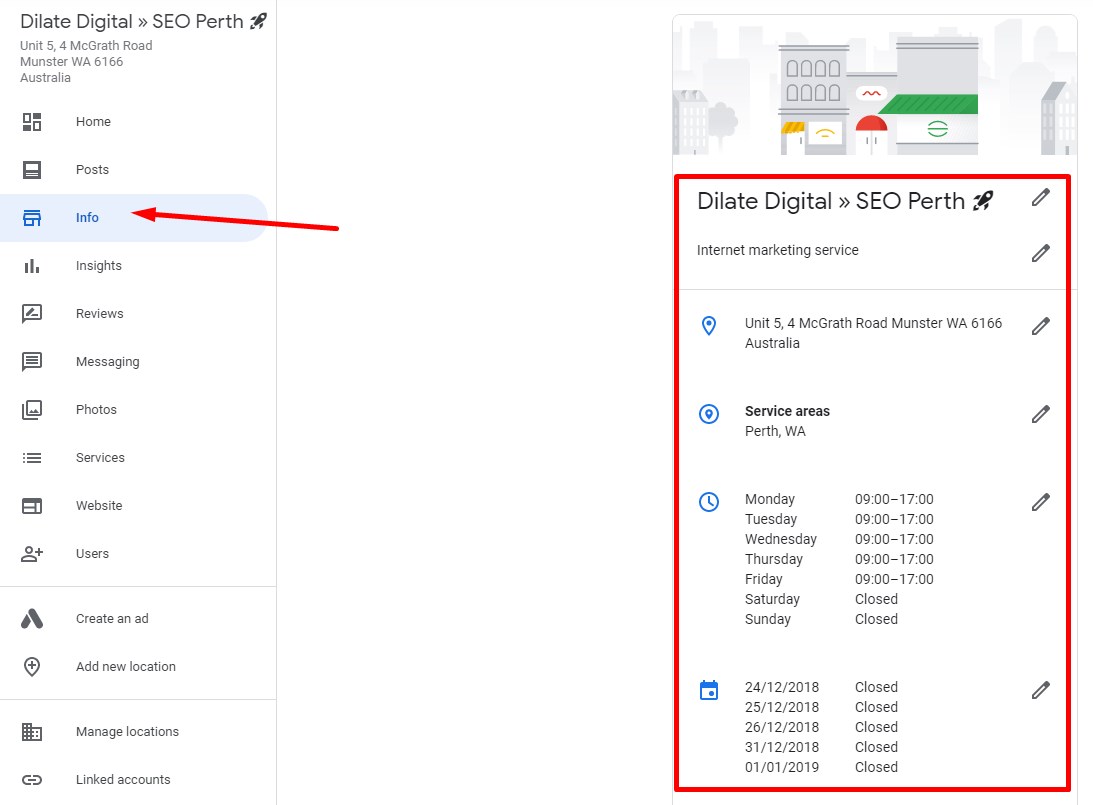Click the Monday hours row

(839, 499)
